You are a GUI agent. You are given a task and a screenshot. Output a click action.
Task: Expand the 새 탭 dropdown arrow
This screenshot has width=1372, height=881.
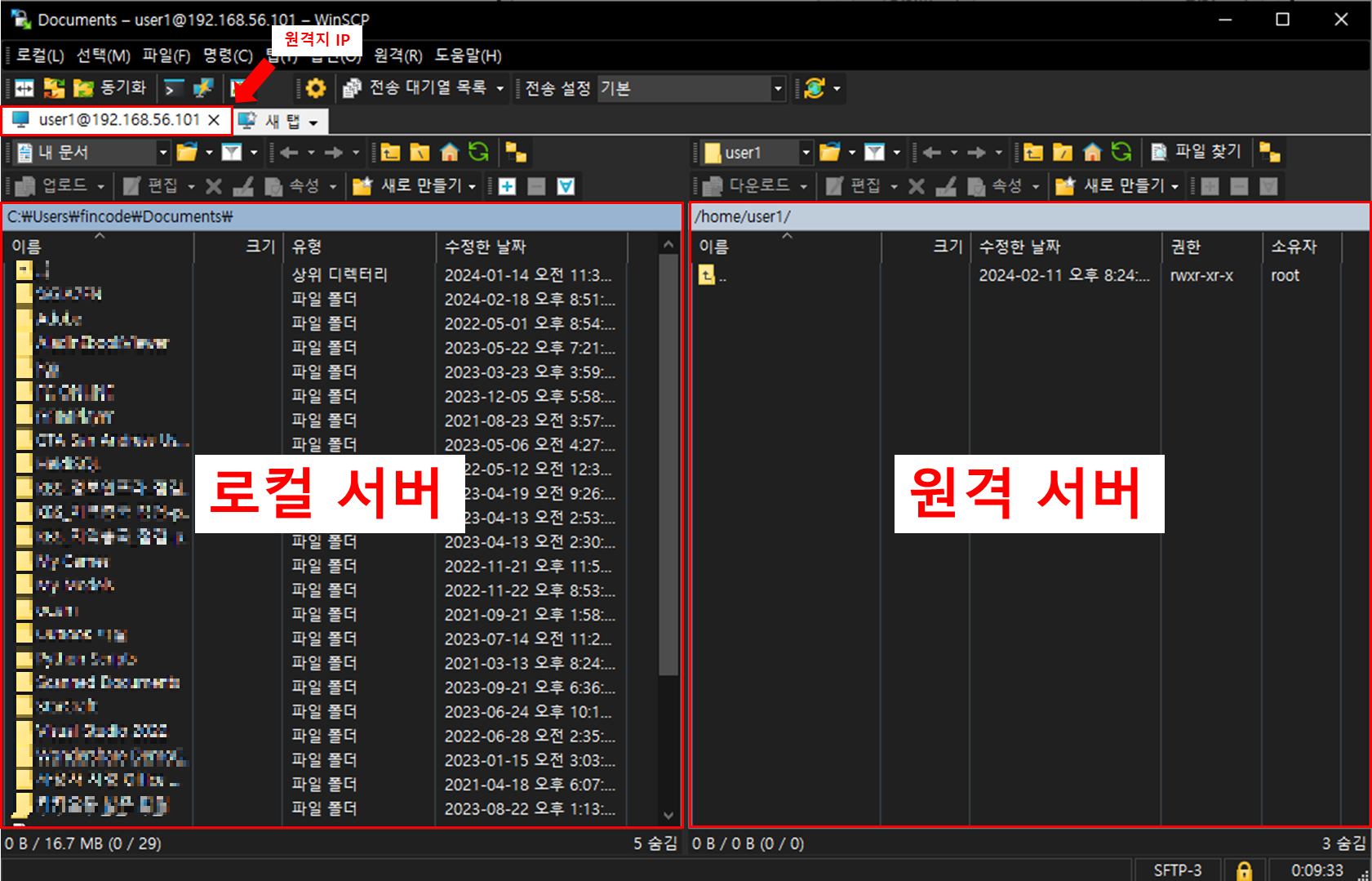313,123
